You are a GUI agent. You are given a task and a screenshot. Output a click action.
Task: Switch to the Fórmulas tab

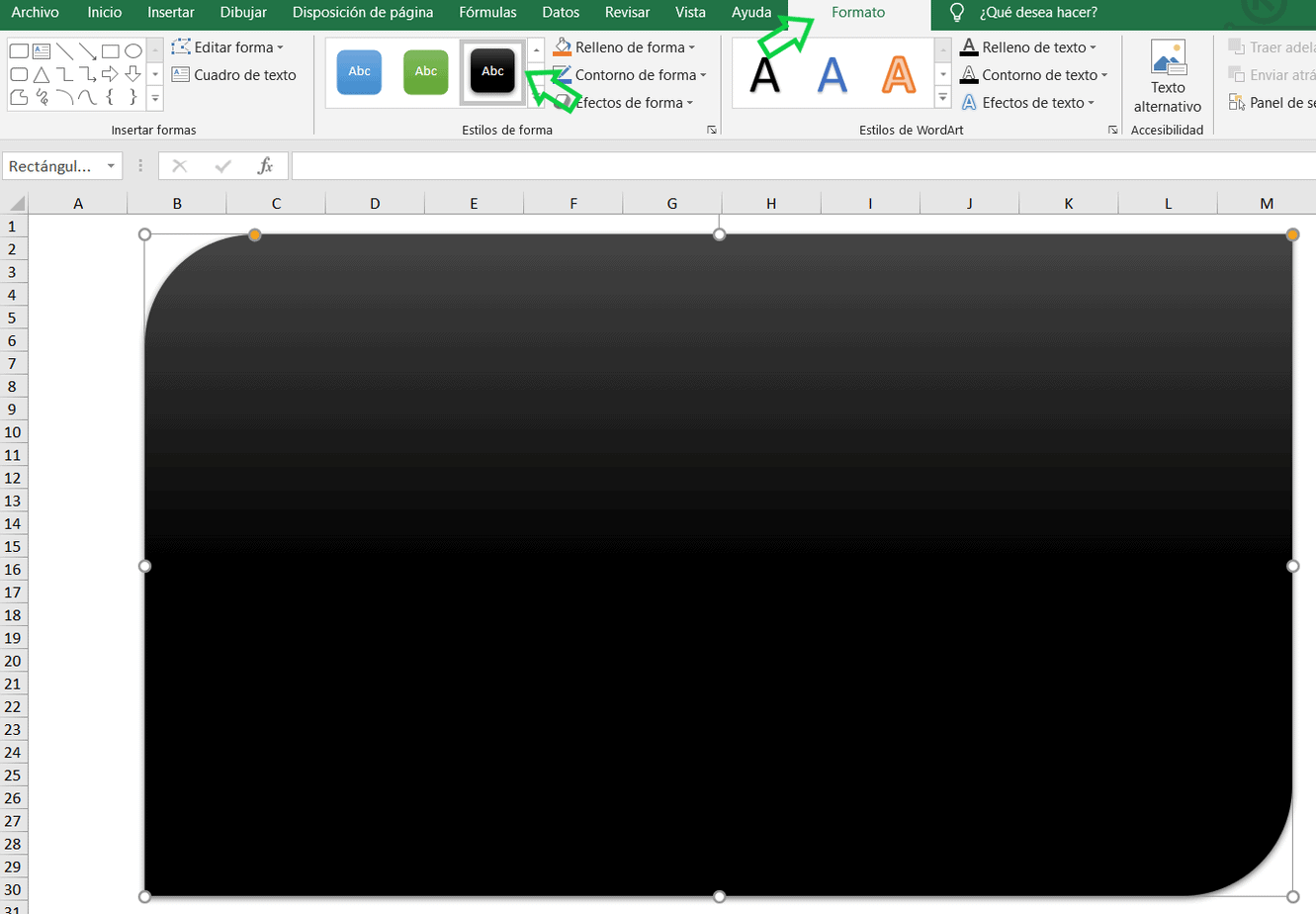[x=487, y=13]
